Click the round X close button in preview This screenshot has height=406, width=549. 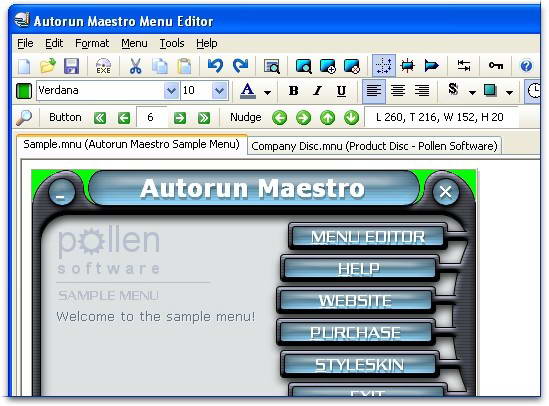pyautogui.click(x=445, y=192)
